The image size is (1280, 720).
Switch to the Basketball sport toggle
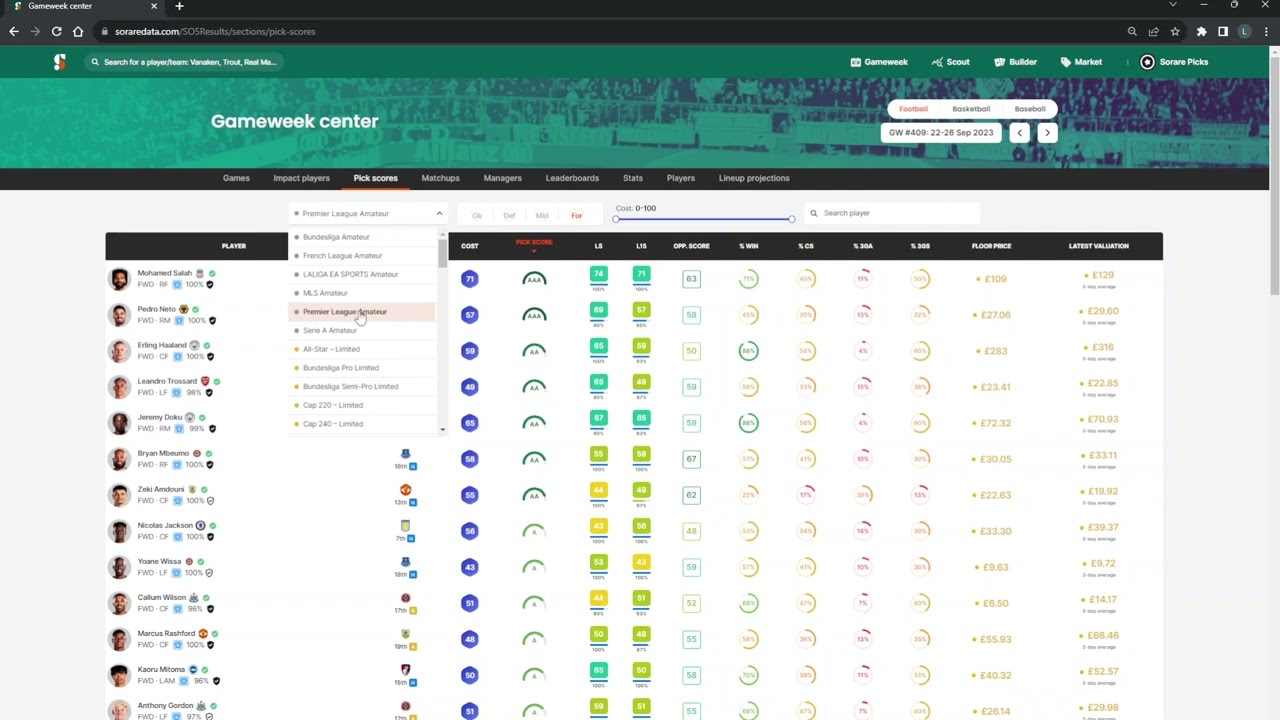coord(971,109)
